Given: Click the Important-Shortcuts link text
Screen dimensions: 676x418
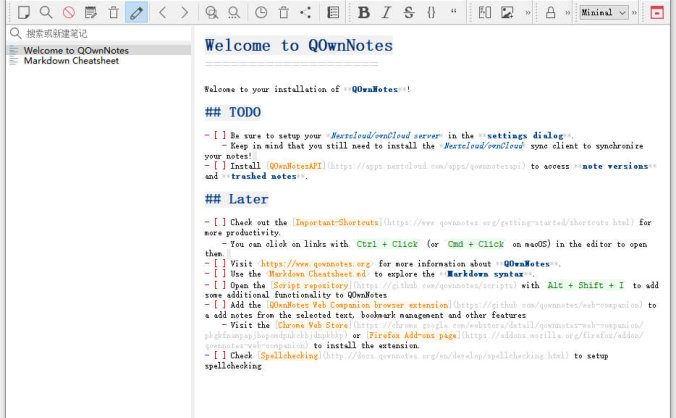Looking at the screenshot, I should (x=337, y=222).
